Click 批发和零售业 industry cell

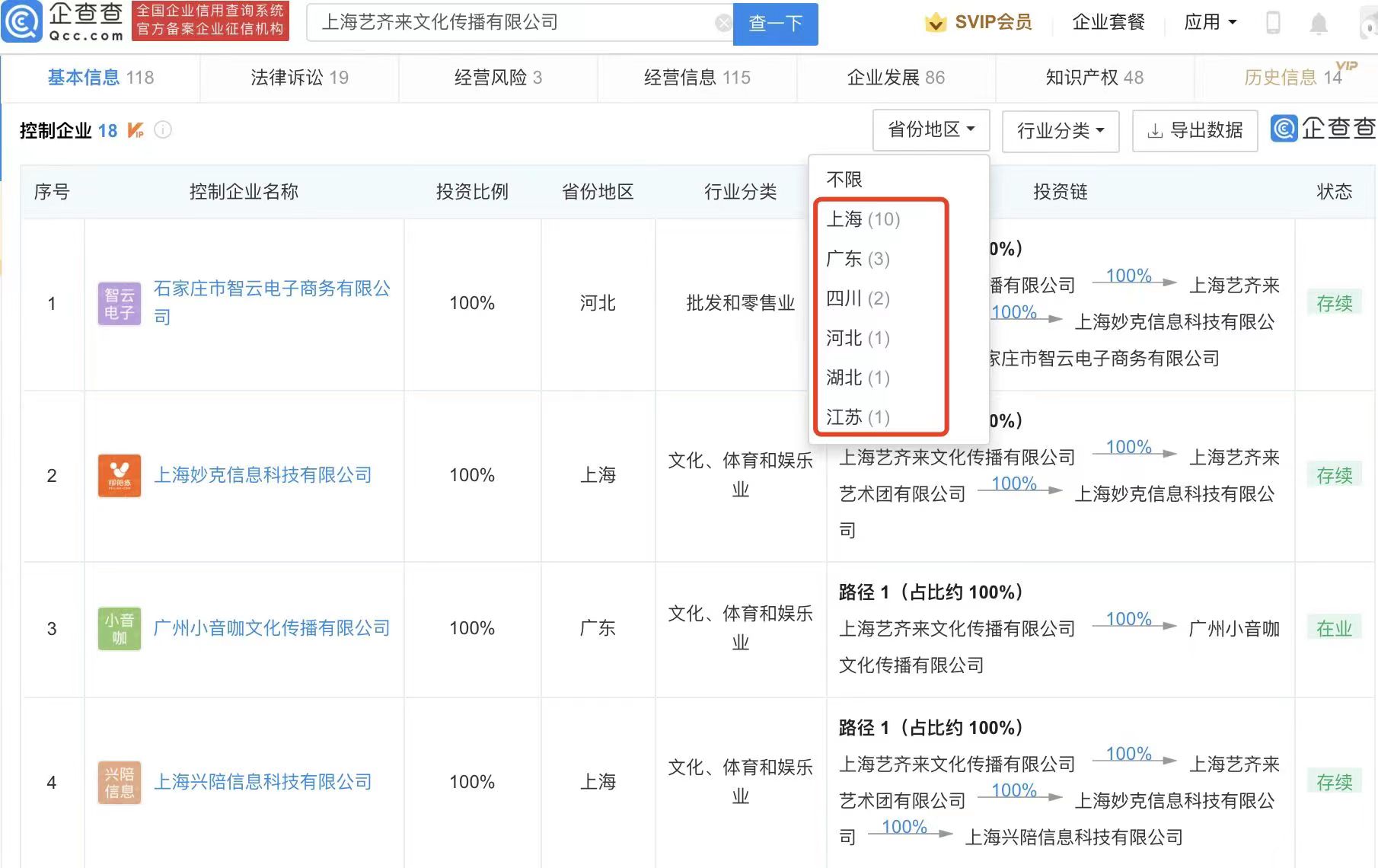tap(740, 303)
